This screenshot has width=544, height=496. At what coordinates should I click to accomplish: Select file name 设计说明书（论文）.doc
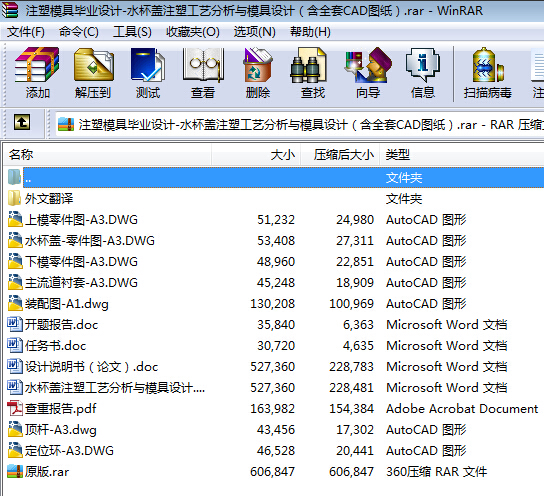click(x=91, y=367)
